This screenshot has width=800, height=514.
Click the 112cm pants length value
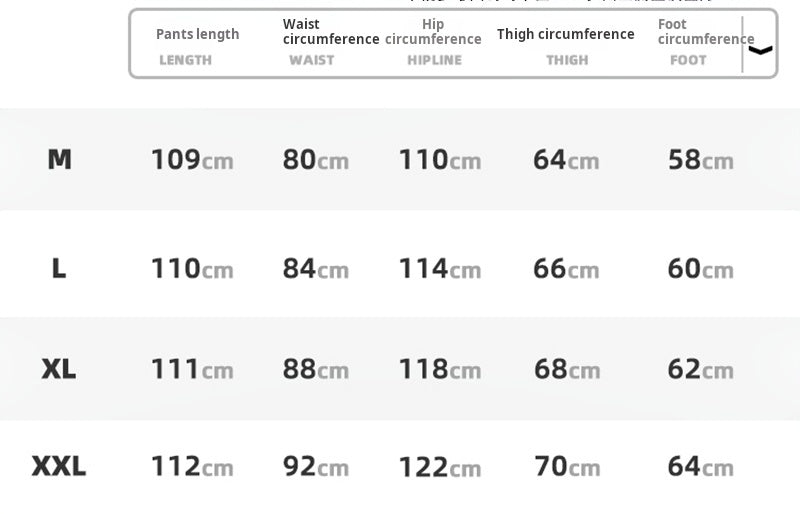coord(192,467)
